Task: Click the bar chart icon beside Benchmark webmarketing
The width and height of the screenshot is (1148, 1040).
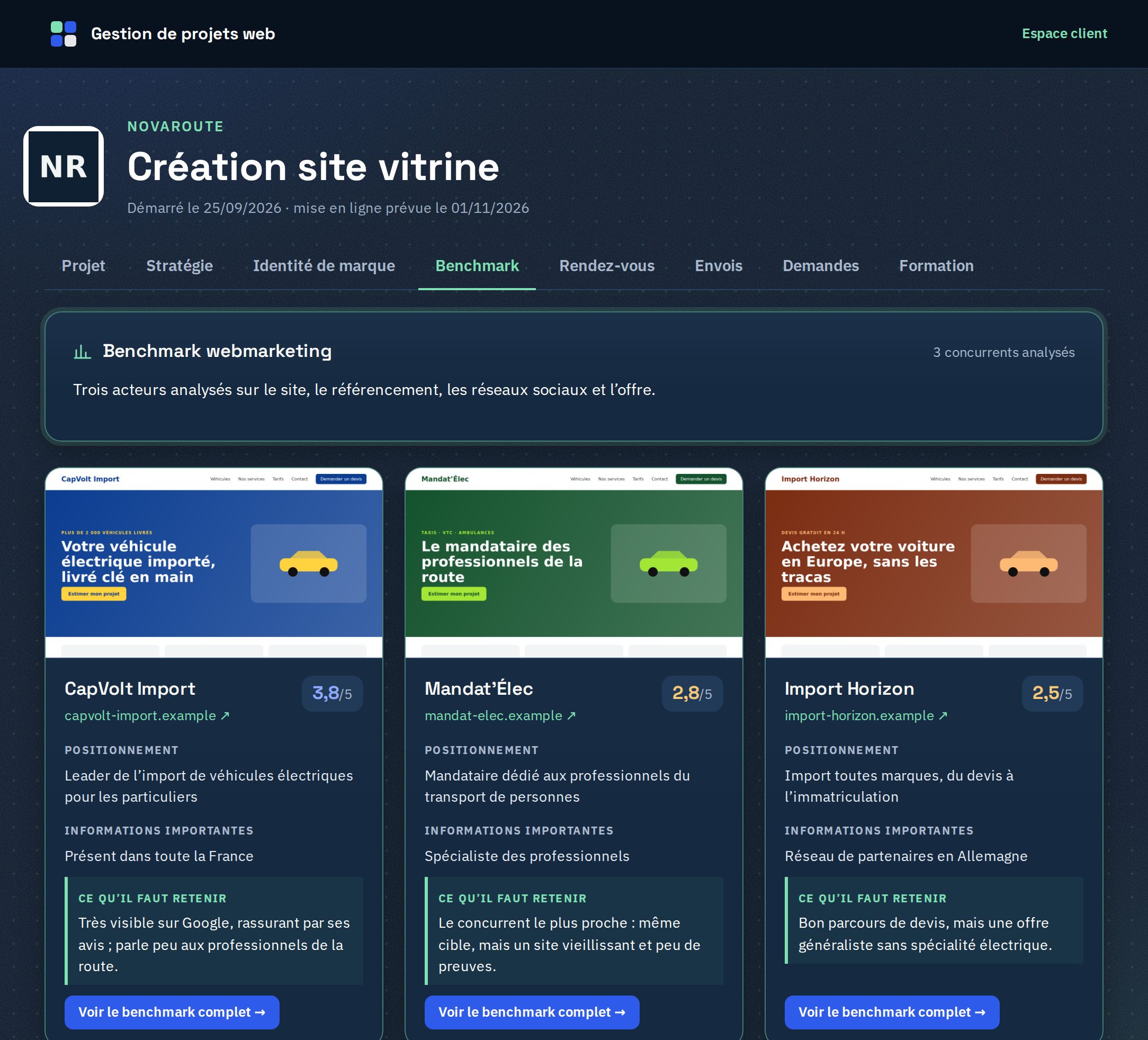Action: [x=83, y=352]
